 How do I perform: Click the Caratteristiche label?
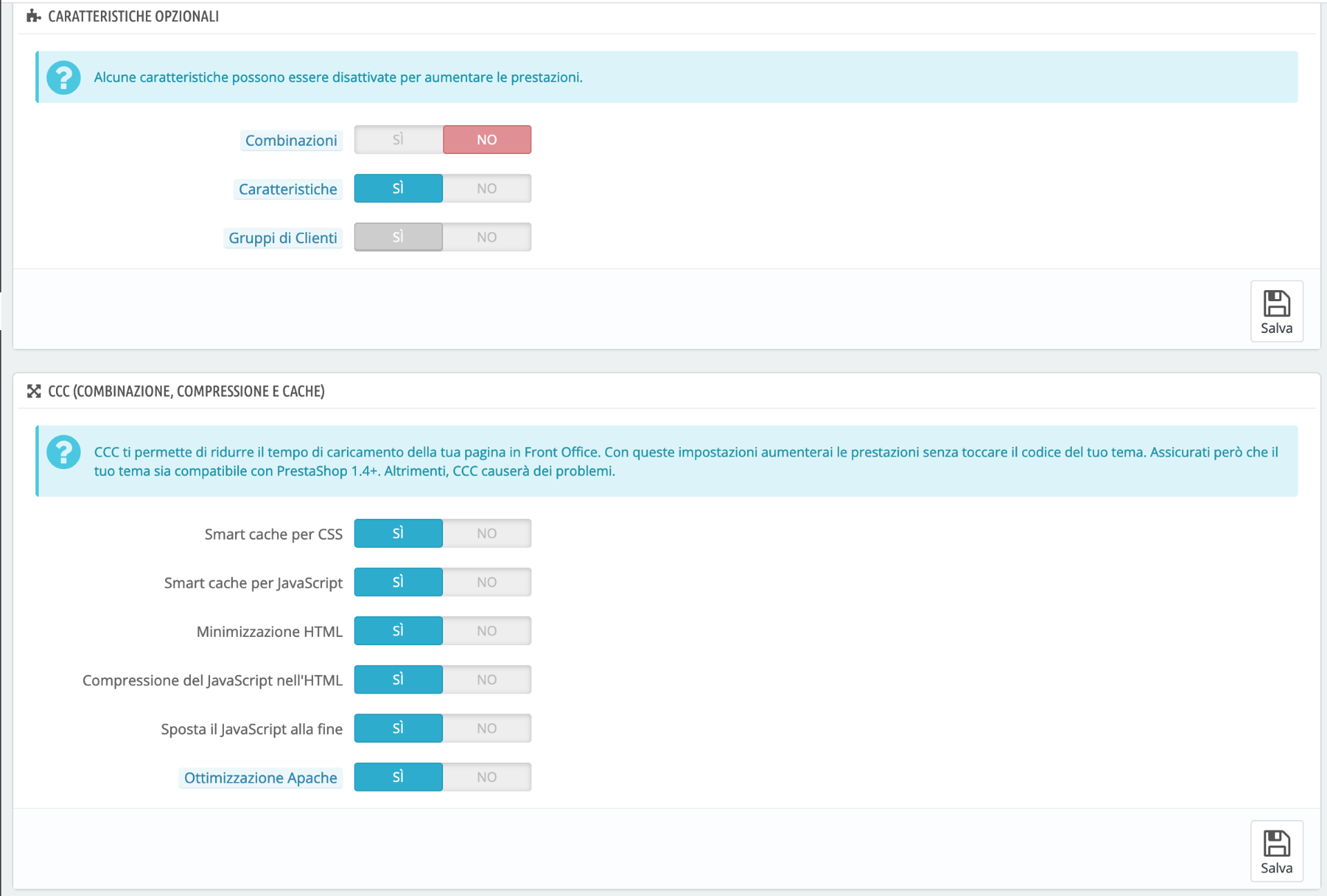tap(288, 189)
